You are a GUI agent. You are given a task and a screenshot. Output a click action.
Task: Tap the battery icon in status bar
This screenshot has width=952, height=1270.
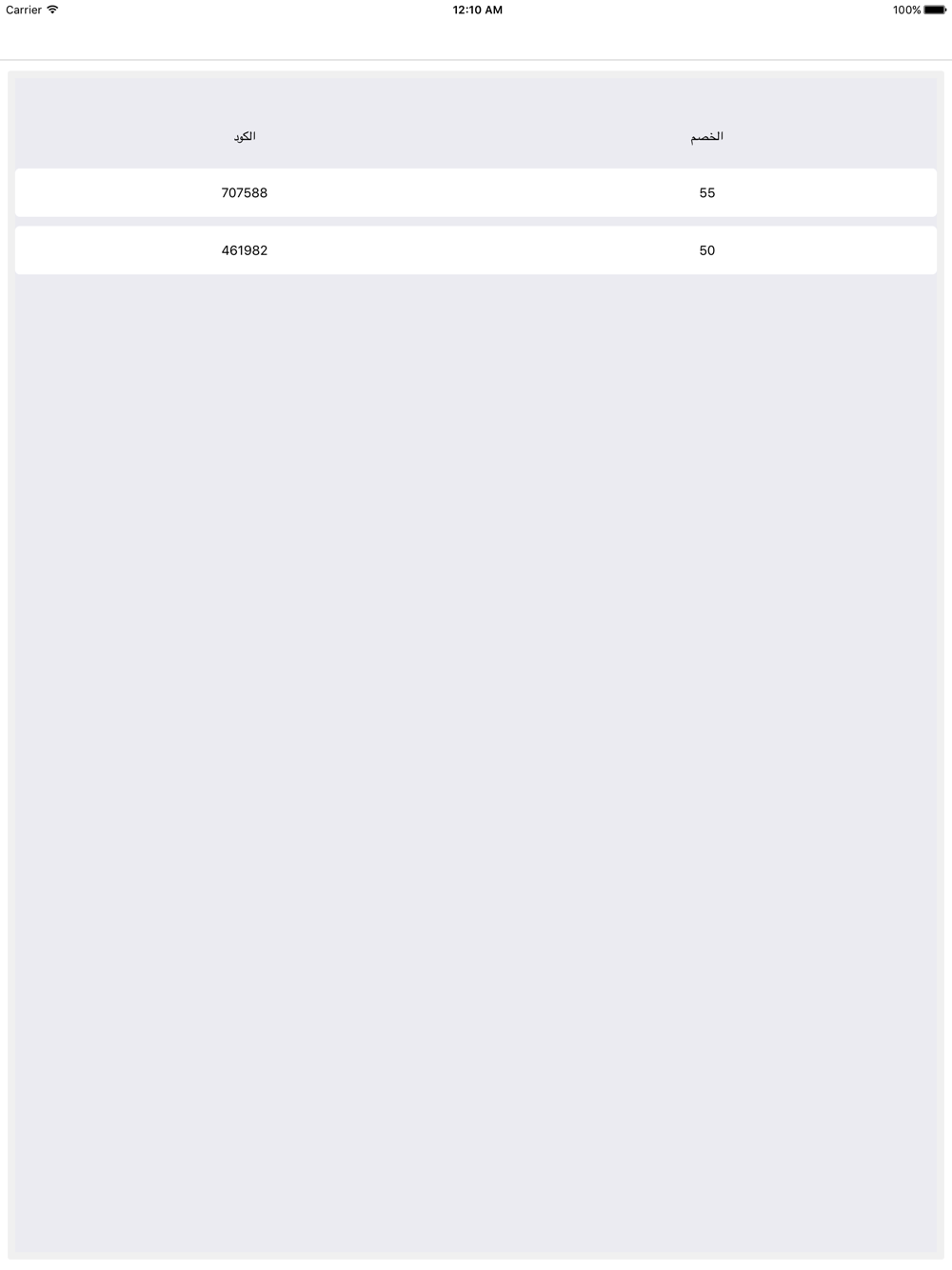935,10
